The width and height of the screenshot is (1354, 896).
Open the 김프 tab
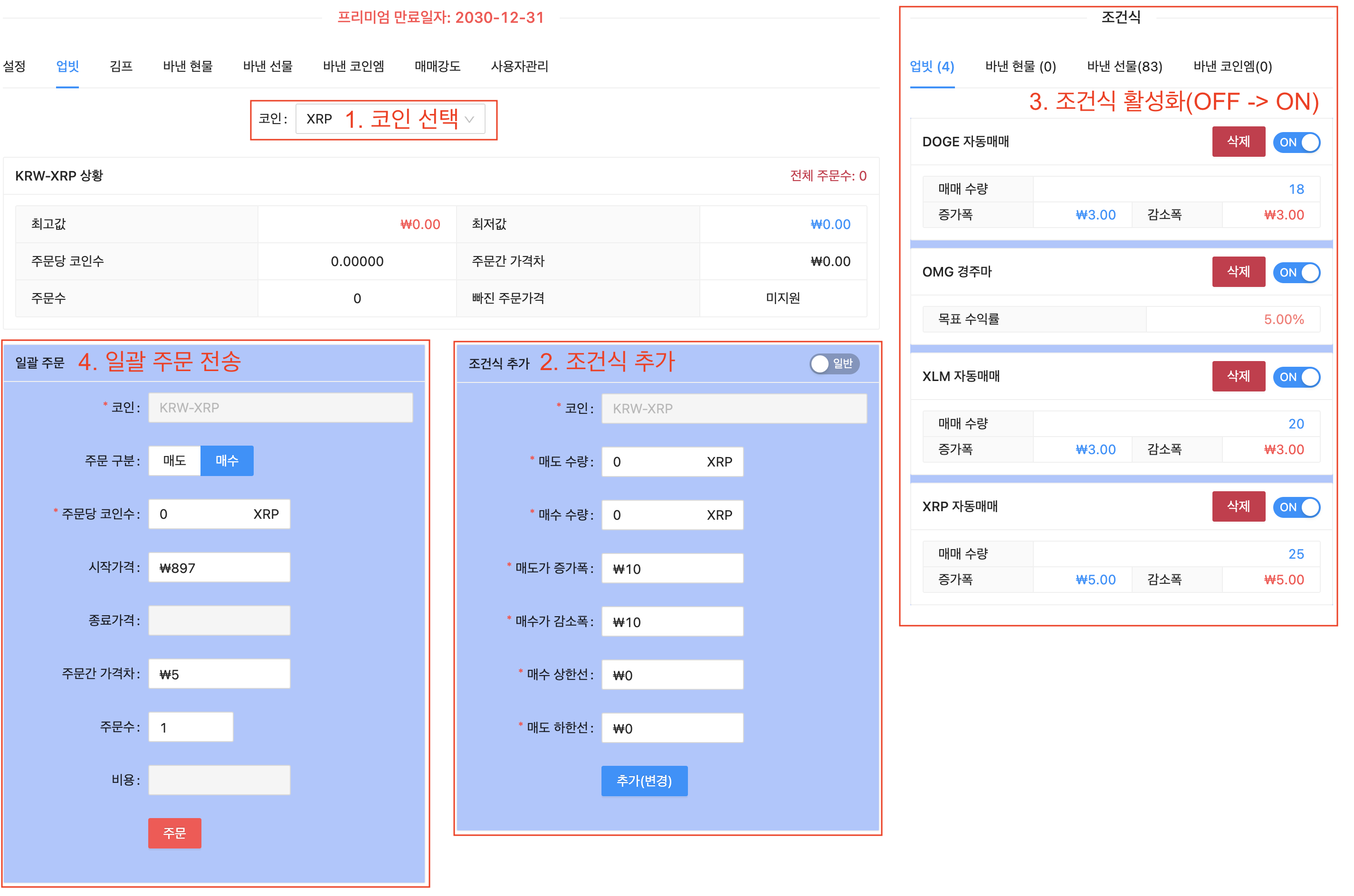(121, 67)
